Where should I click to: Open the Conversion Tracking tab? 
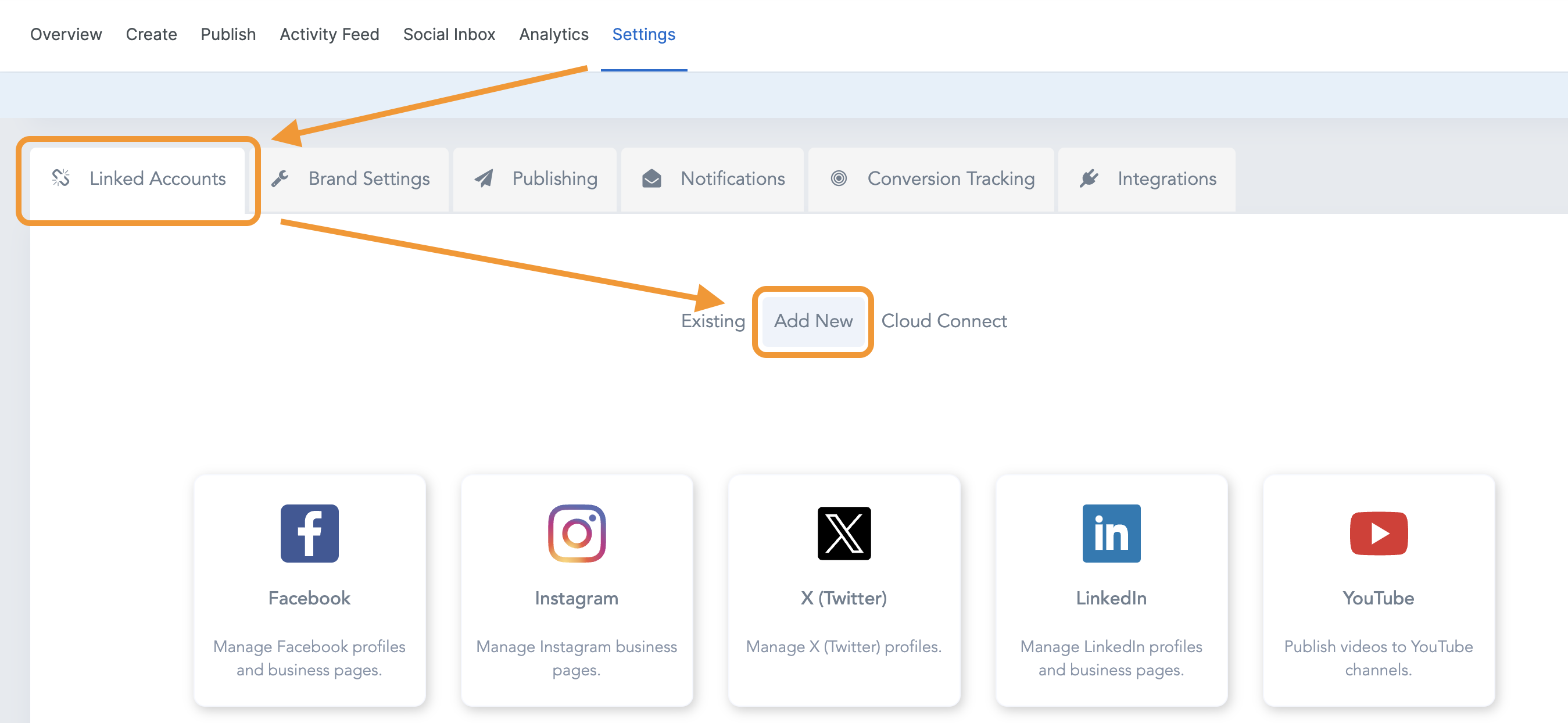tap(950, 178)
